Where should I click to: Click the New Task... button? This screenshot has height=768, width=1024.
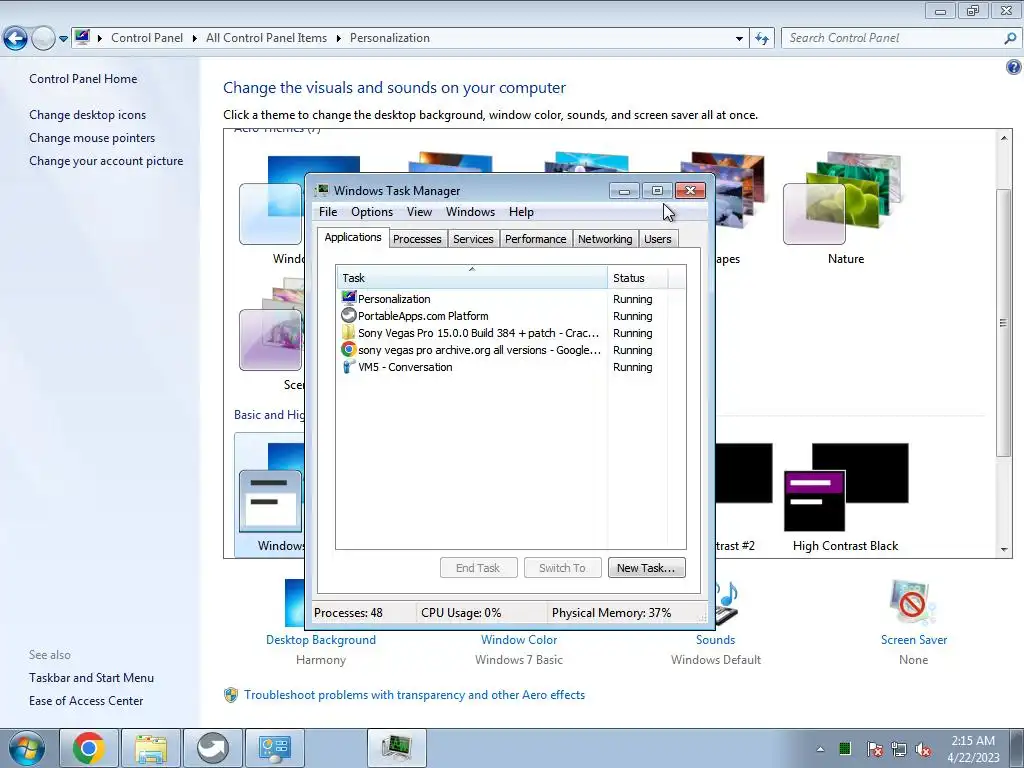647,568
